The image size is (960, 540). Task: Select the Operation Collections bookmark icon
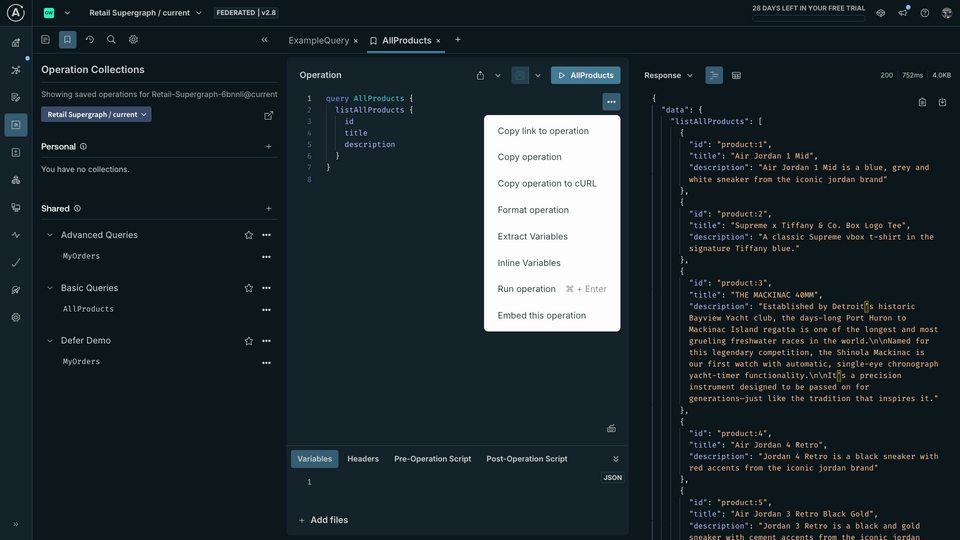[x=67, y=39]
